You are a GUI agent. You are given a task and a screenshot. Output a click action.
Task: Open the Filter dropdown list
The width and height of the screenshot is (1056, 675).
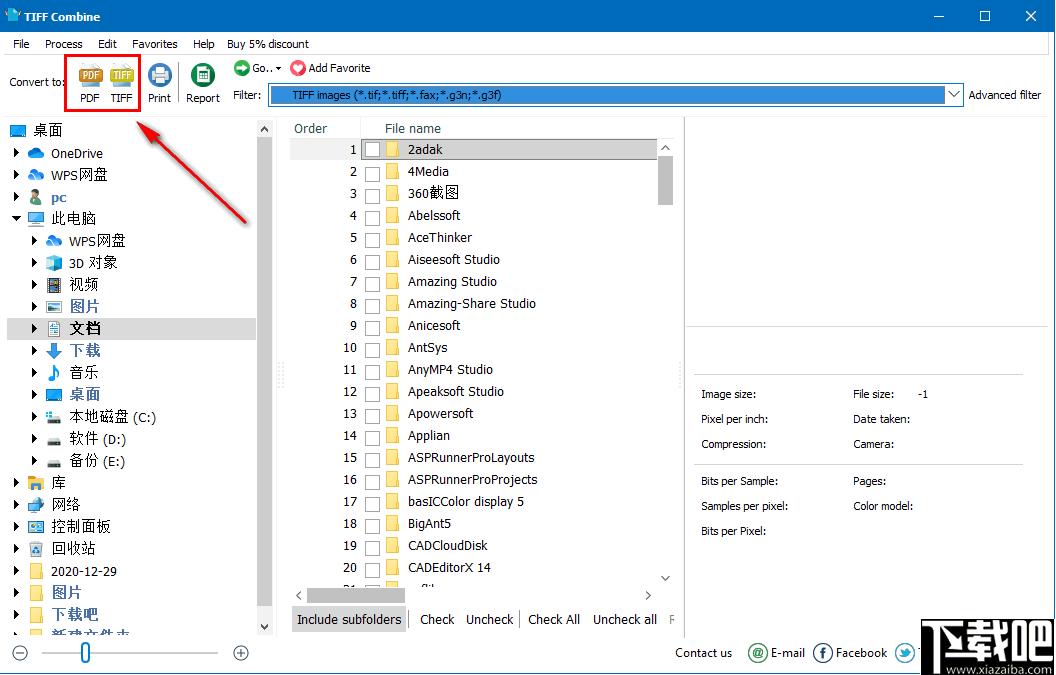[x=954, y=94]
